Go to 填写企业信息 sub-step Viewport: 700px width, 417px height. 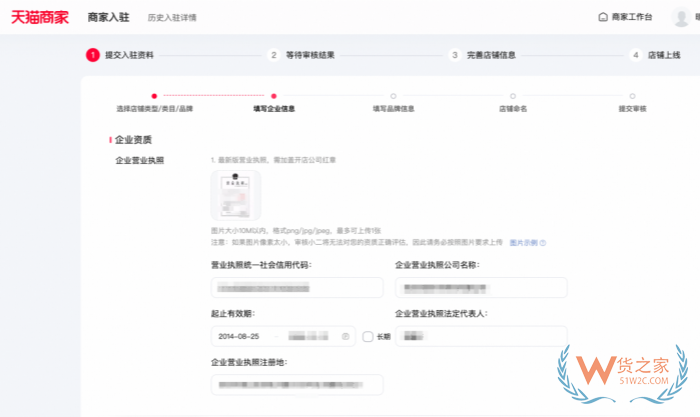274,108
